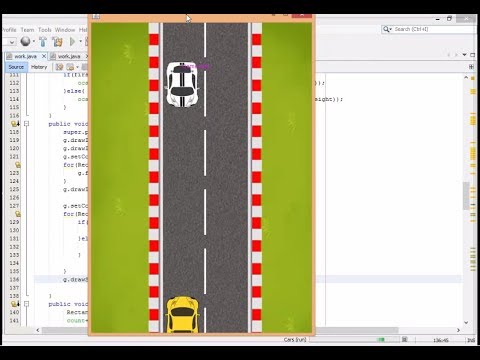Restore down the NetBeans window
This screenshot has height=360, width=480.
point(449,19)
